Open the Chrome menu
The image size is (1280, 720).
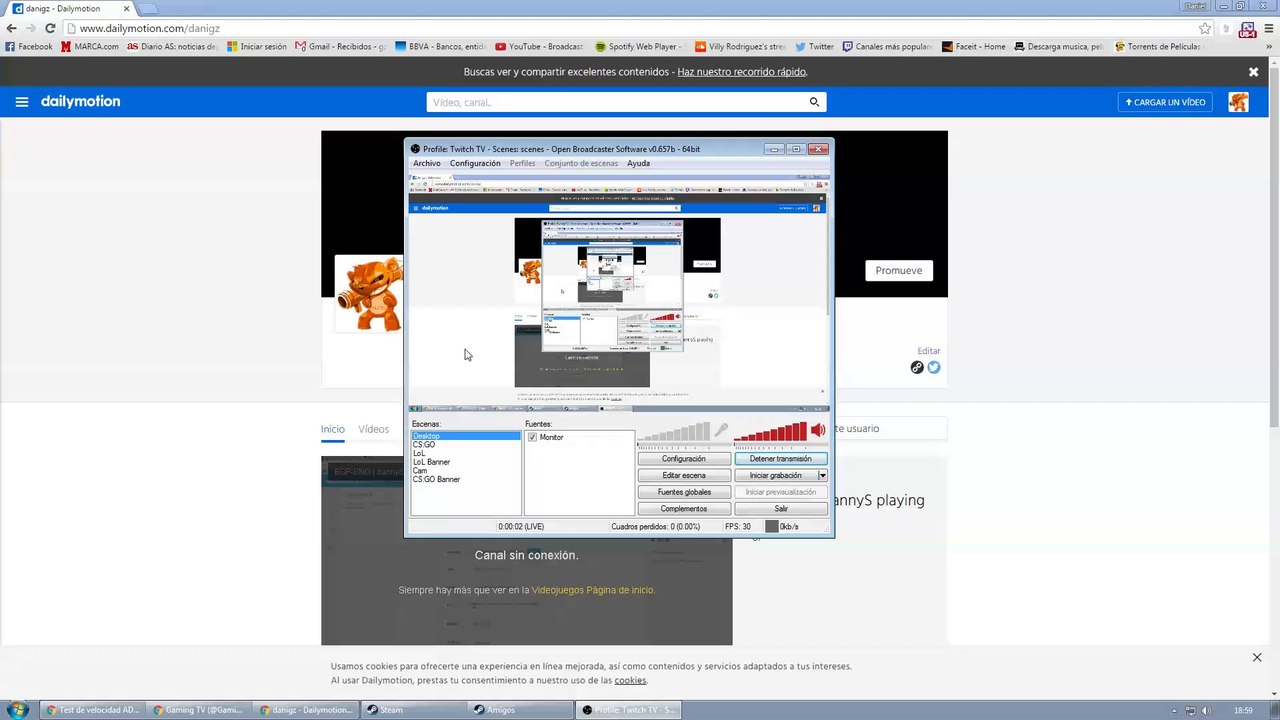(x=1268, y=28)
